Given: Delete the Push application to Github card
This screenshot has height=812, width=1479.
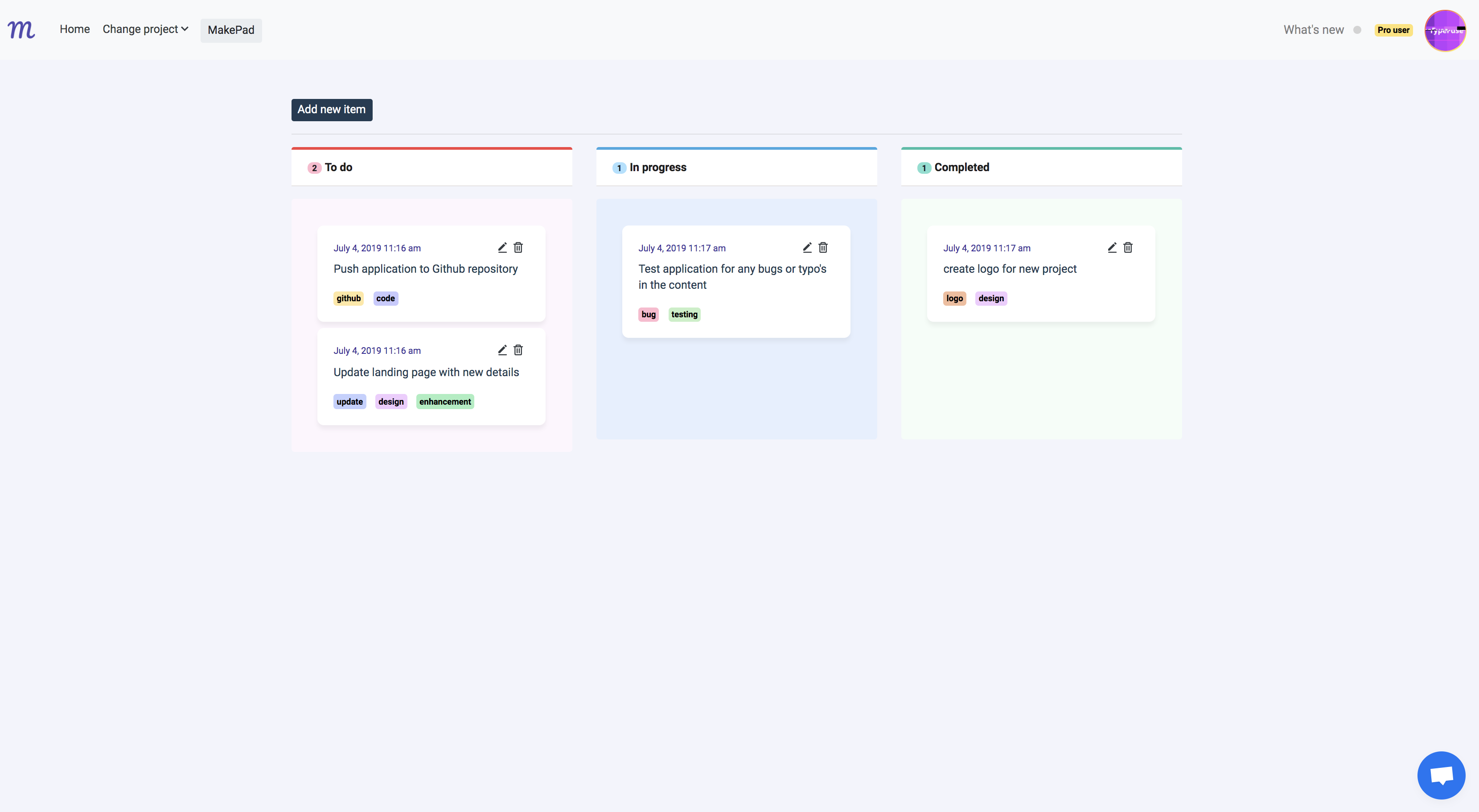Looking at the screenshot, I should (518, 247).
